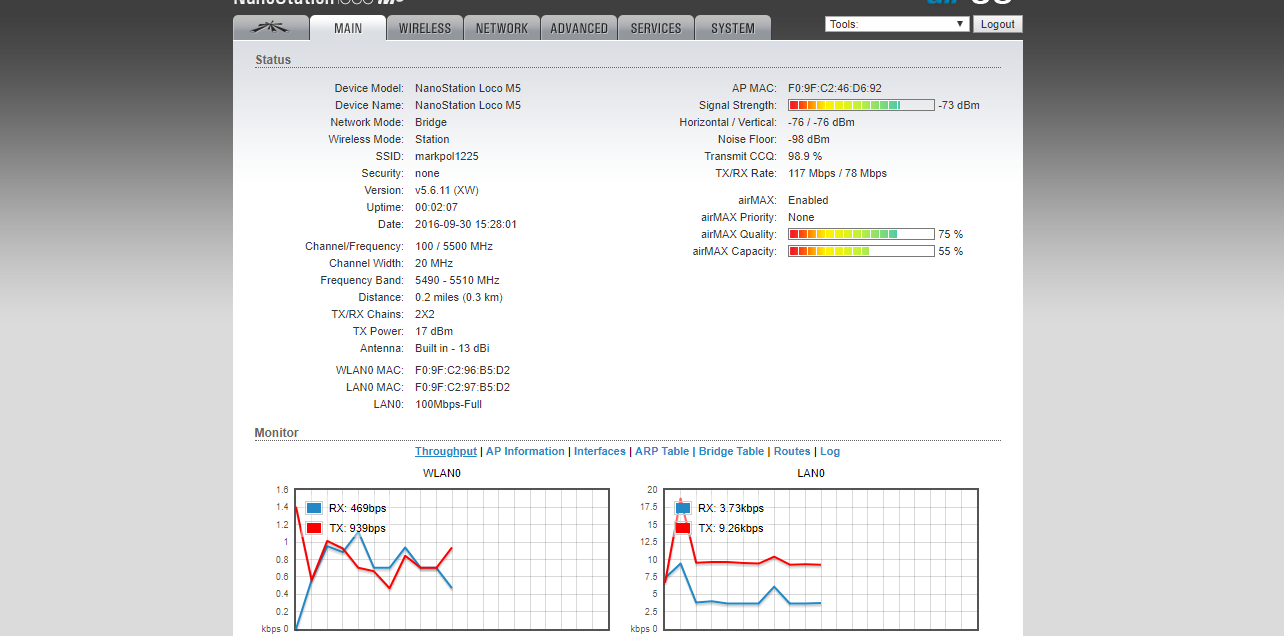Show the ARP Table

[662, 452]
